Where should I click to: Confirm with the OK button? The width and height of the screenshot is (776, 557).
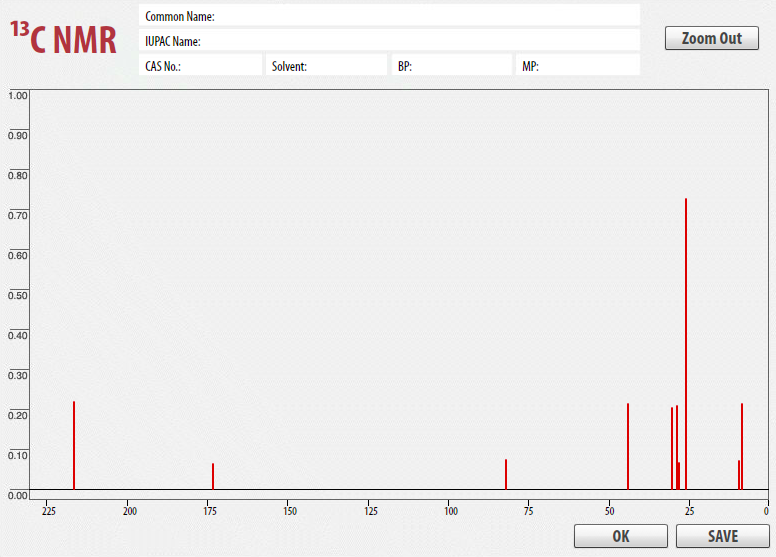click(x=621, y=536)
